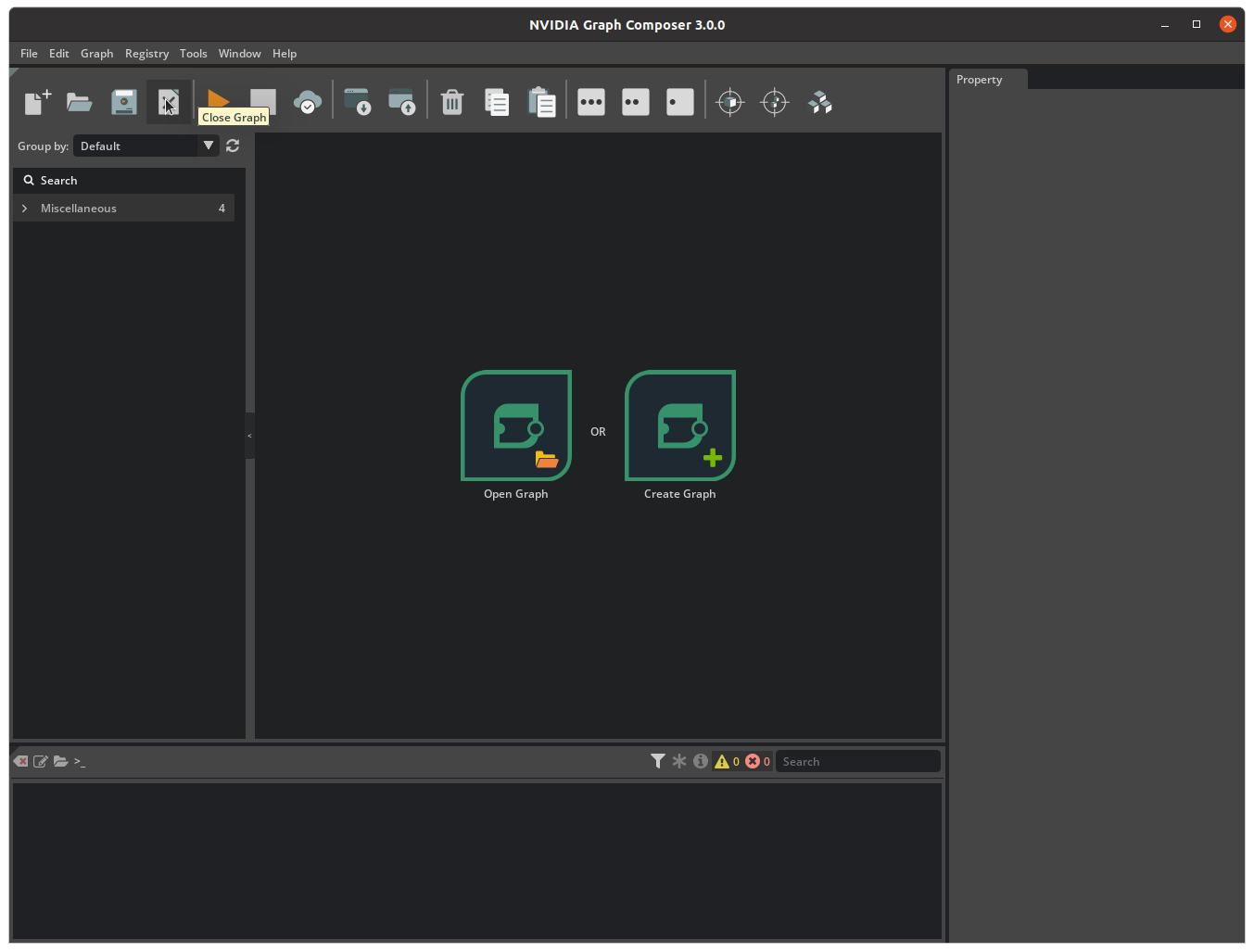Click the large Create Graph tile
Screen dimensions: 1254x952
pos(680,425)
